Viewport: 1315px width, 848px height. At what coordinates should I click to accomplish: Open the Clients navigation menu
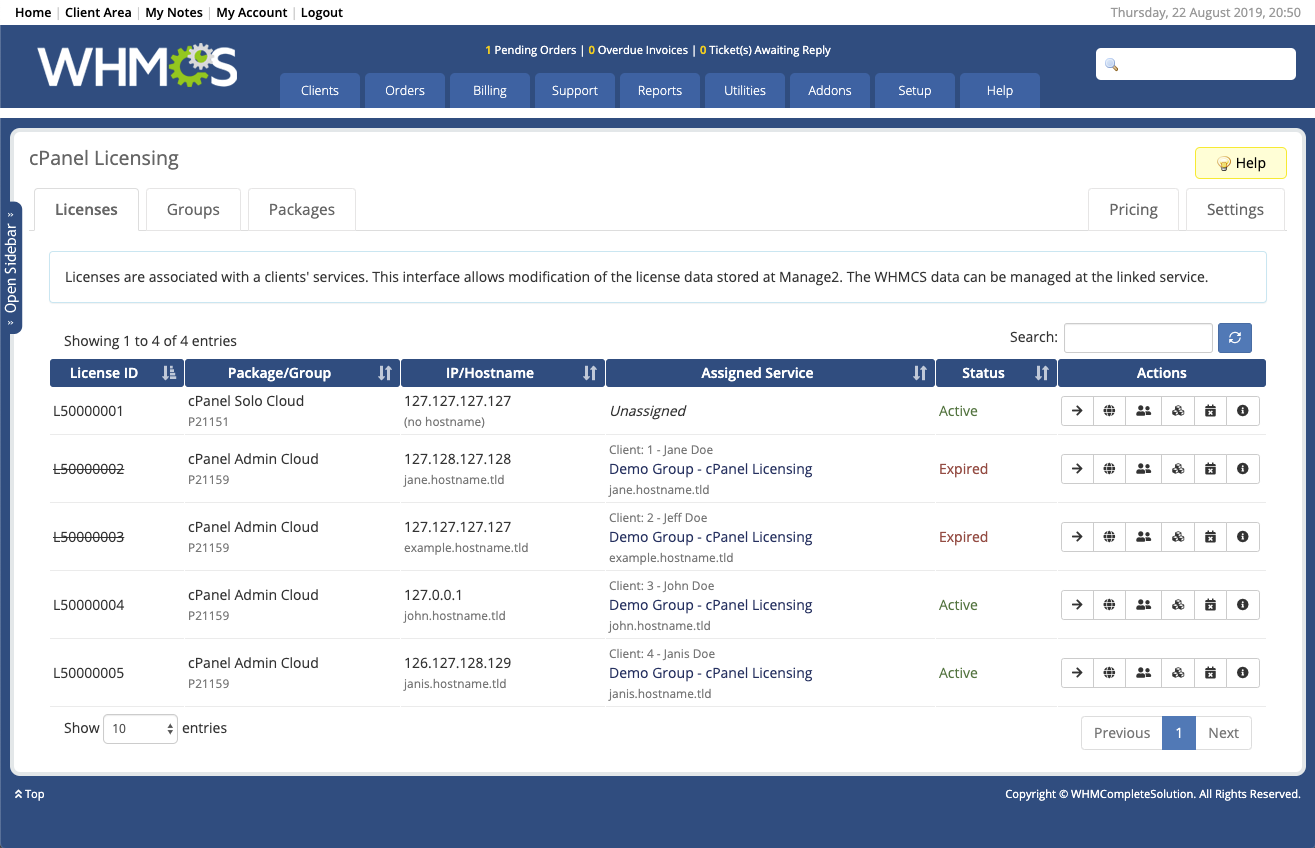(x=320, y=90)
